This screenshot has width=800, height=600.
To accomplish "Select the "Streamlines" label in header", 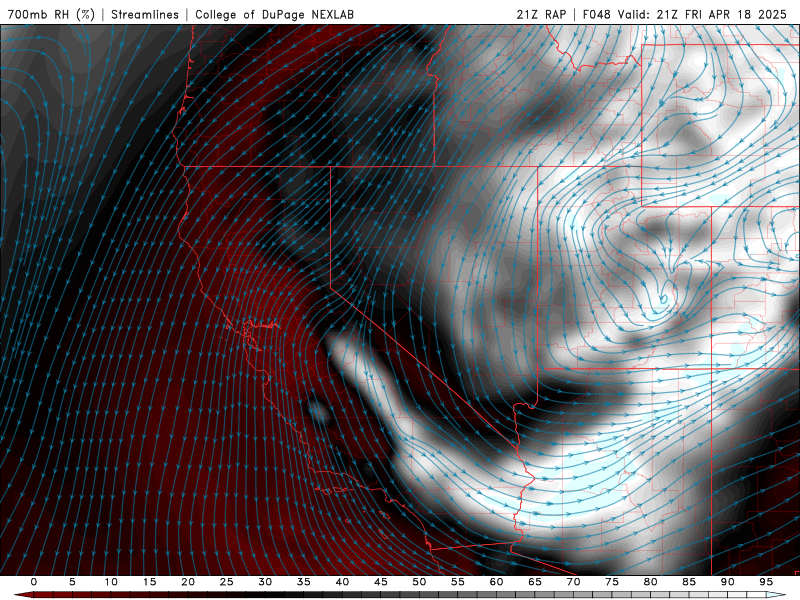I will click(145, 14).
